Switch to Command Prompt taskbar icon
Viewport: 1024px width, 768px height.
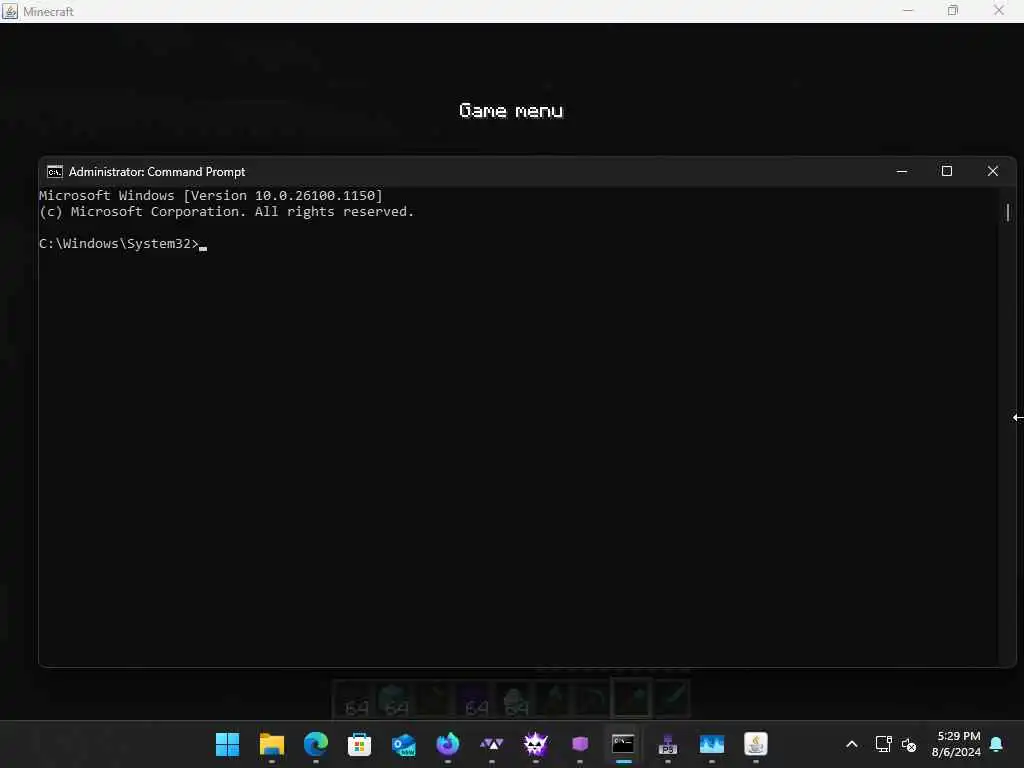[624, 744]
